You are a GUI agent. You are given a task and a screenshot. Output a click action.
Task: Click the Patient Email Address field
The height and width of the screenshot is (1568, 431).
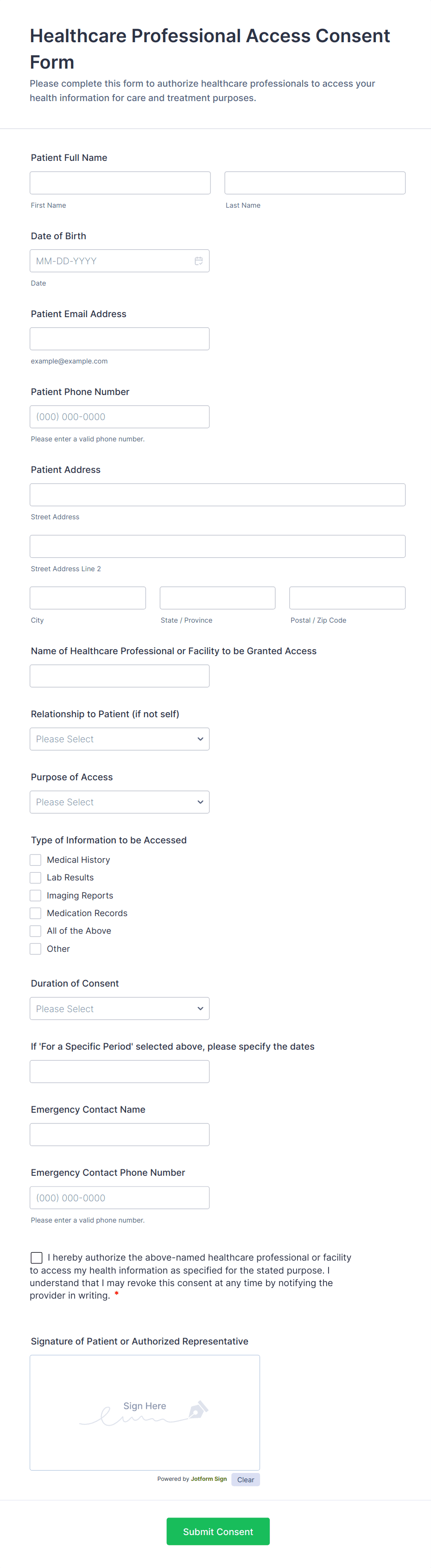(x=119, y=339)
